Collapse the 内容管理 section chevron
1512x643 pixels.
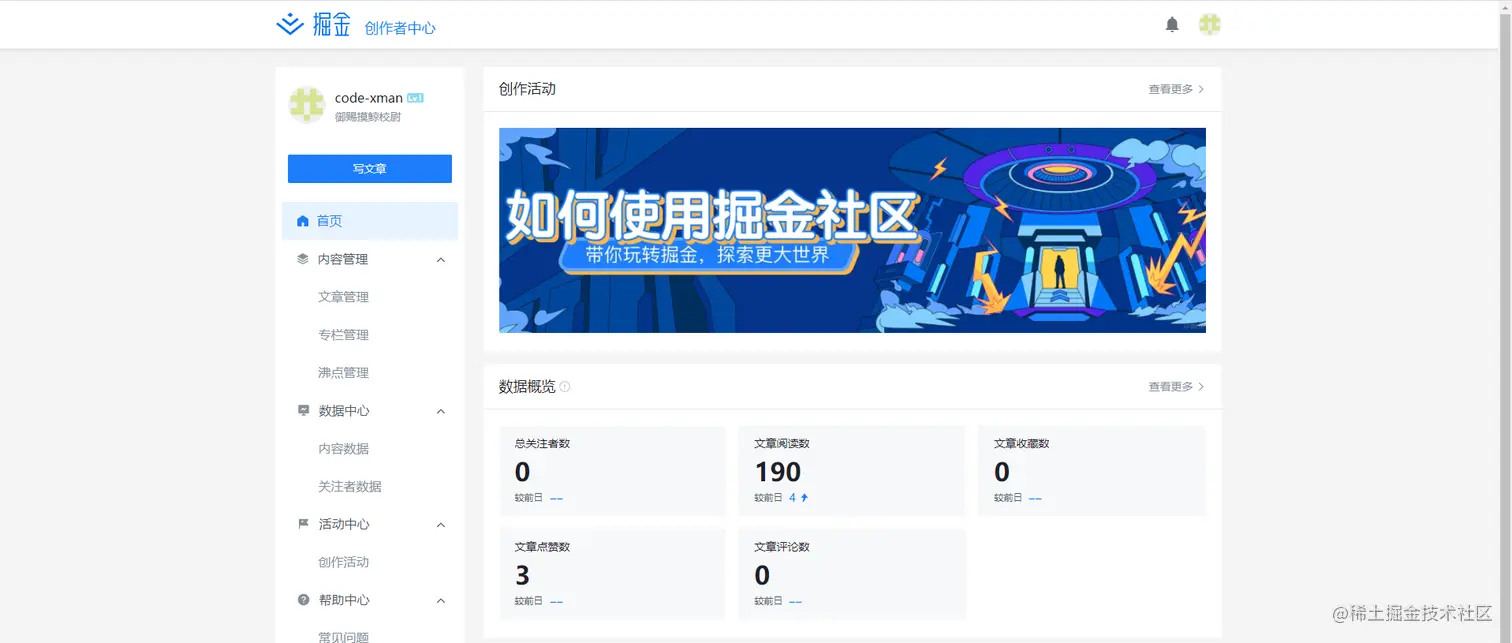tap(441, 260)
